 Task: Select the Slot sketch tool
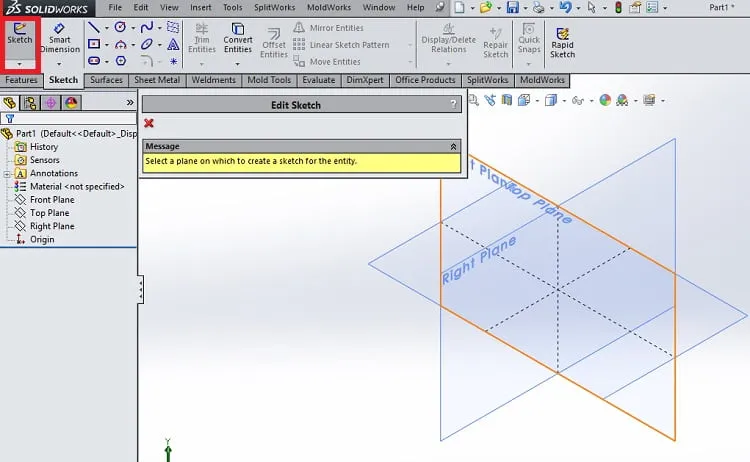coord(94,61)
